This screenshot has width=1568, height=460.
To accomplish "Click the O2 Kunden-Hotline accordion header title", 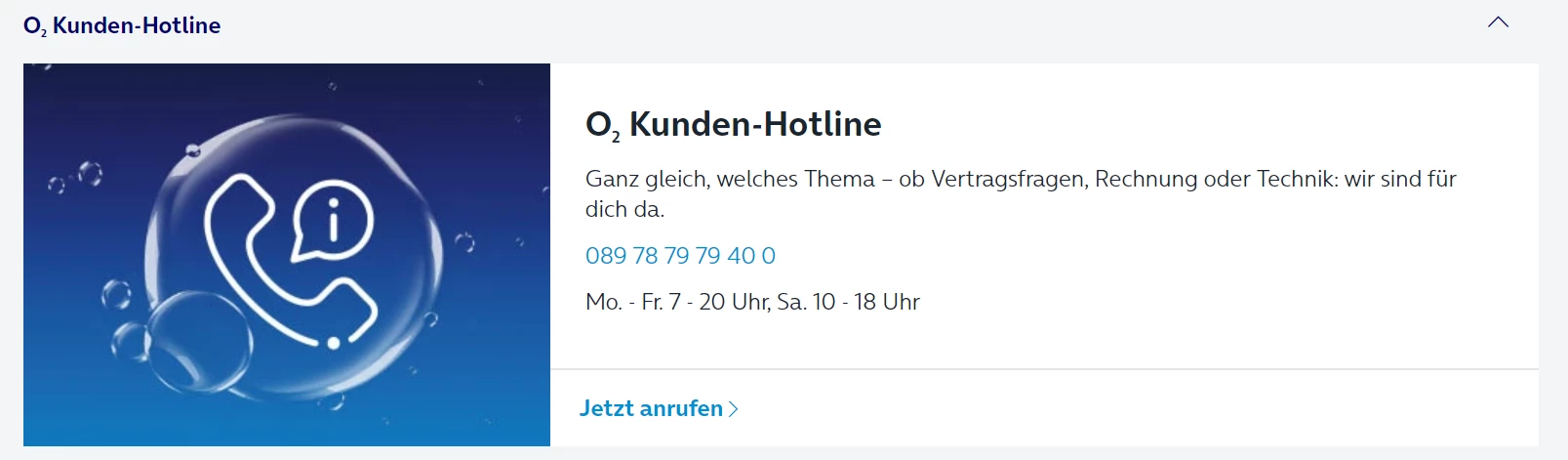I will 122,25.
